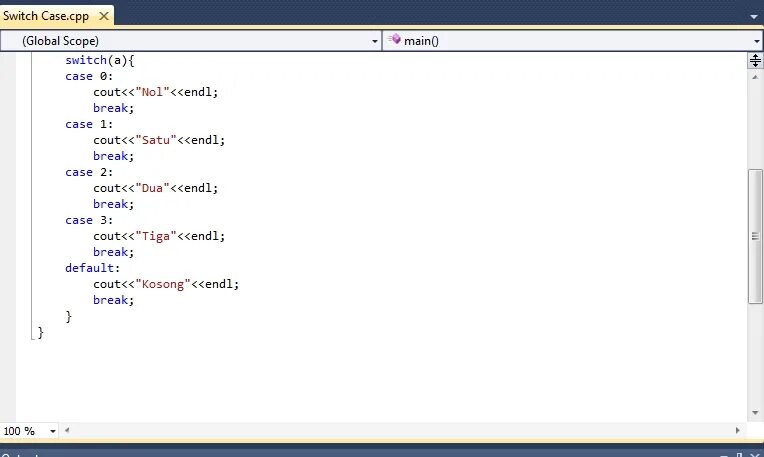This screenshot has height=457, width=764.
Task: Click the 'case 3:' line
Action: pos(89,221)
